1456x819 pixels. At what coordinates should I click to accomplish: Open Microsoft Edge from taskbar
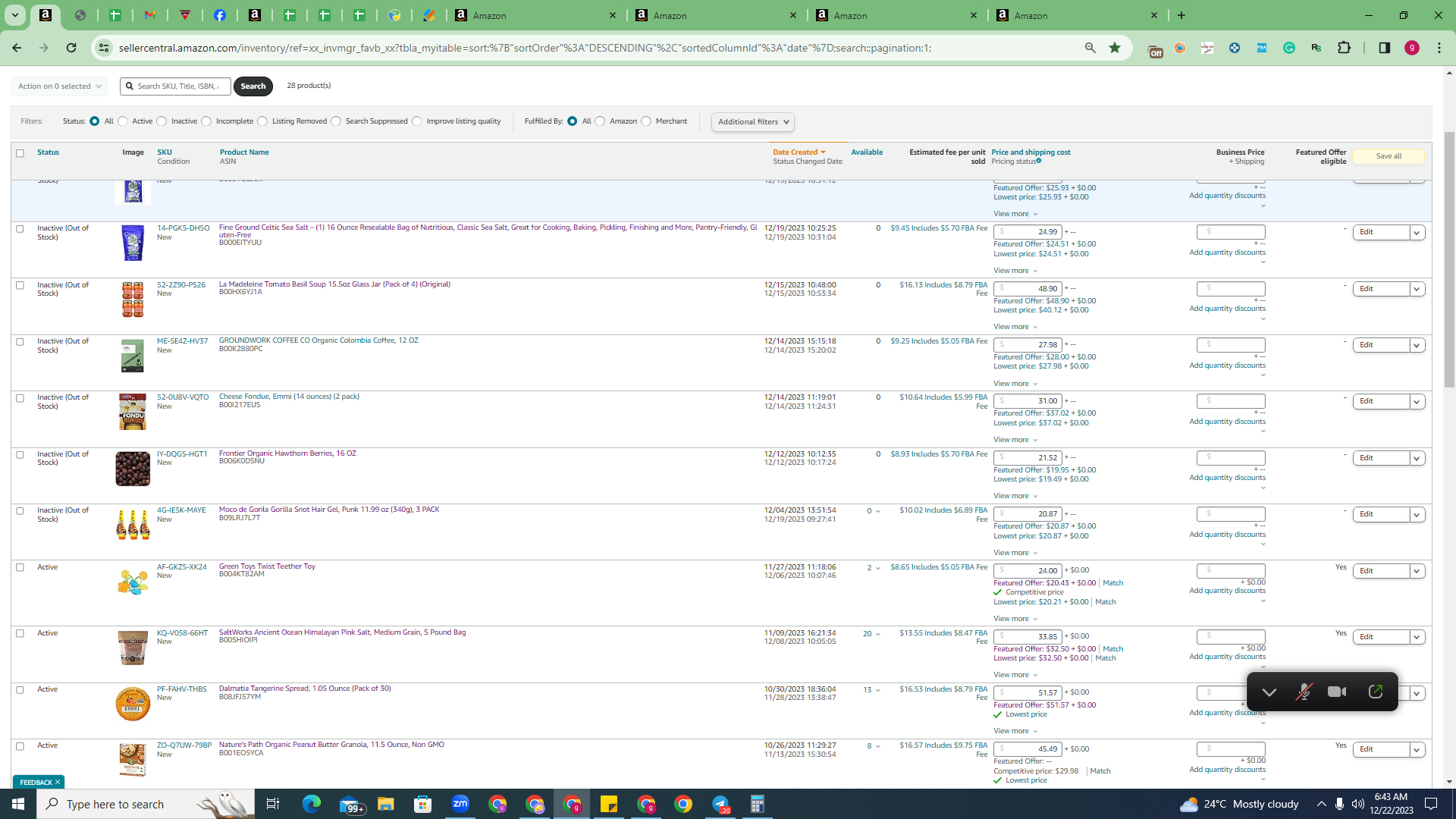click(312, 804)
